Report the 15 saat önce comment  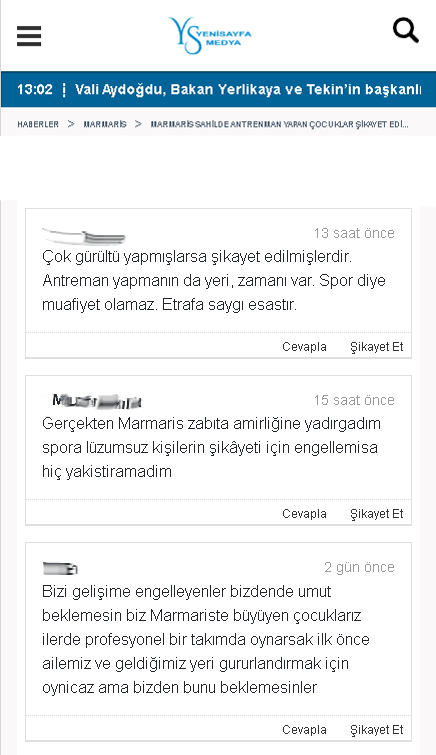[x=377, y=514]
